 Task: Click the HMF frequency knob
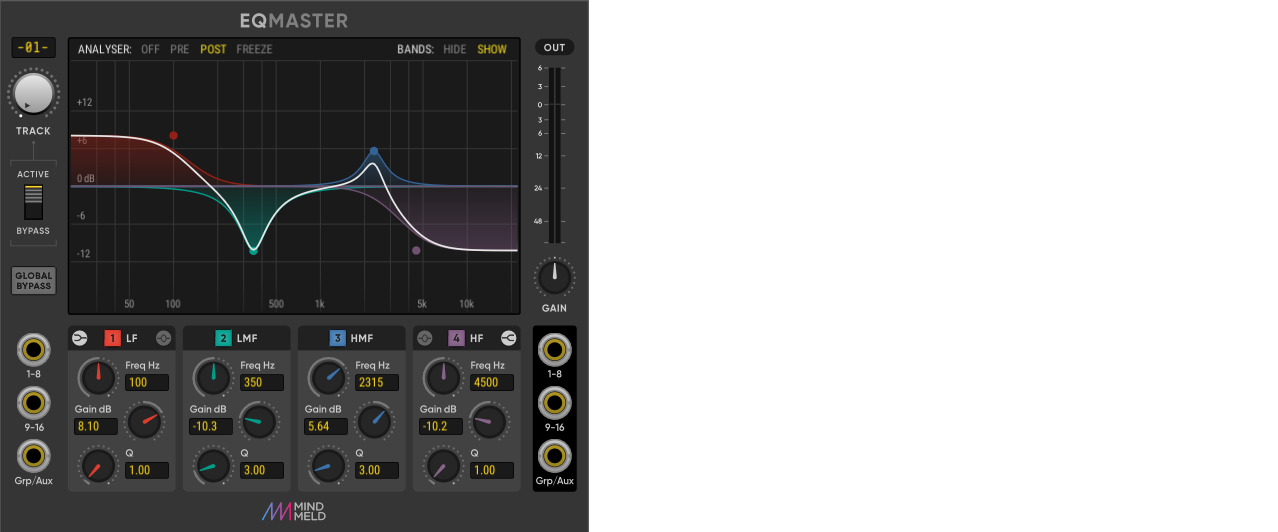click(x=327, y=376)
